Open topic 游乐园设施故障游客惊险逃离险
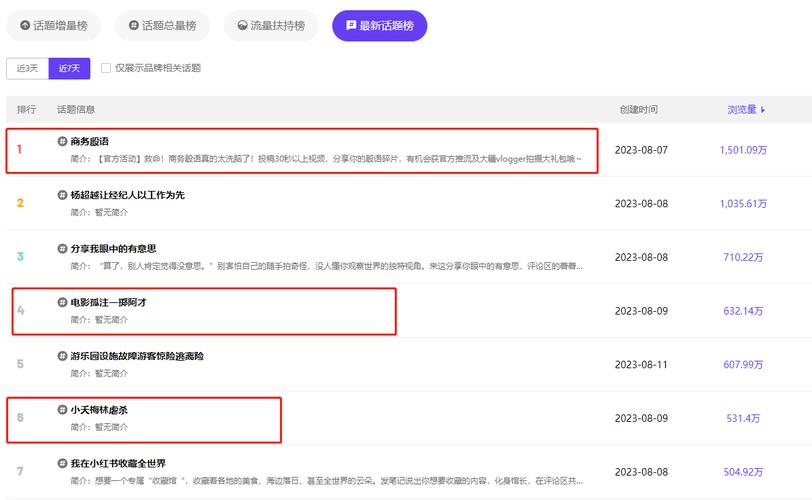 point(137,356)
